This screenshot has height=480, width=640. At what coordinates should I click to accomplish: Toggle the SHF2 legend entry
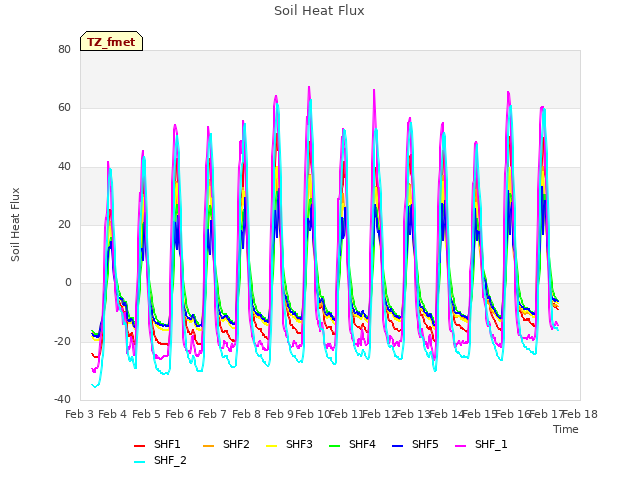click(226, 444)
